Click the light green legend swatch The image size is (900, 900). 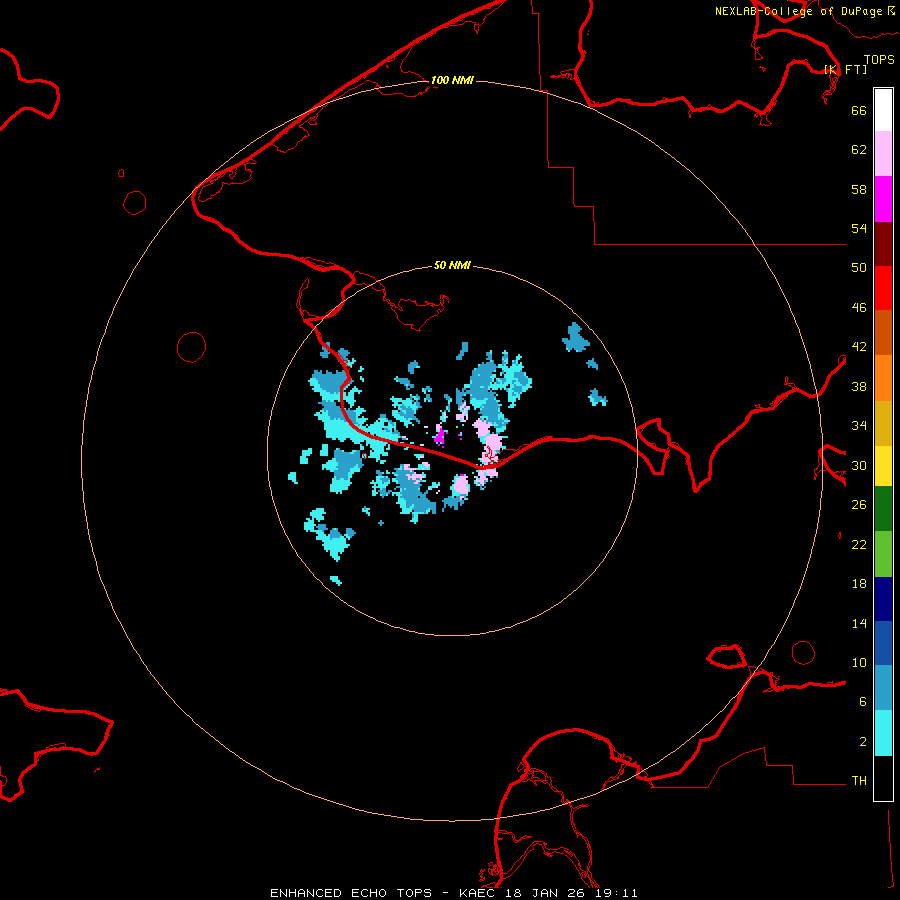point(883,554)
